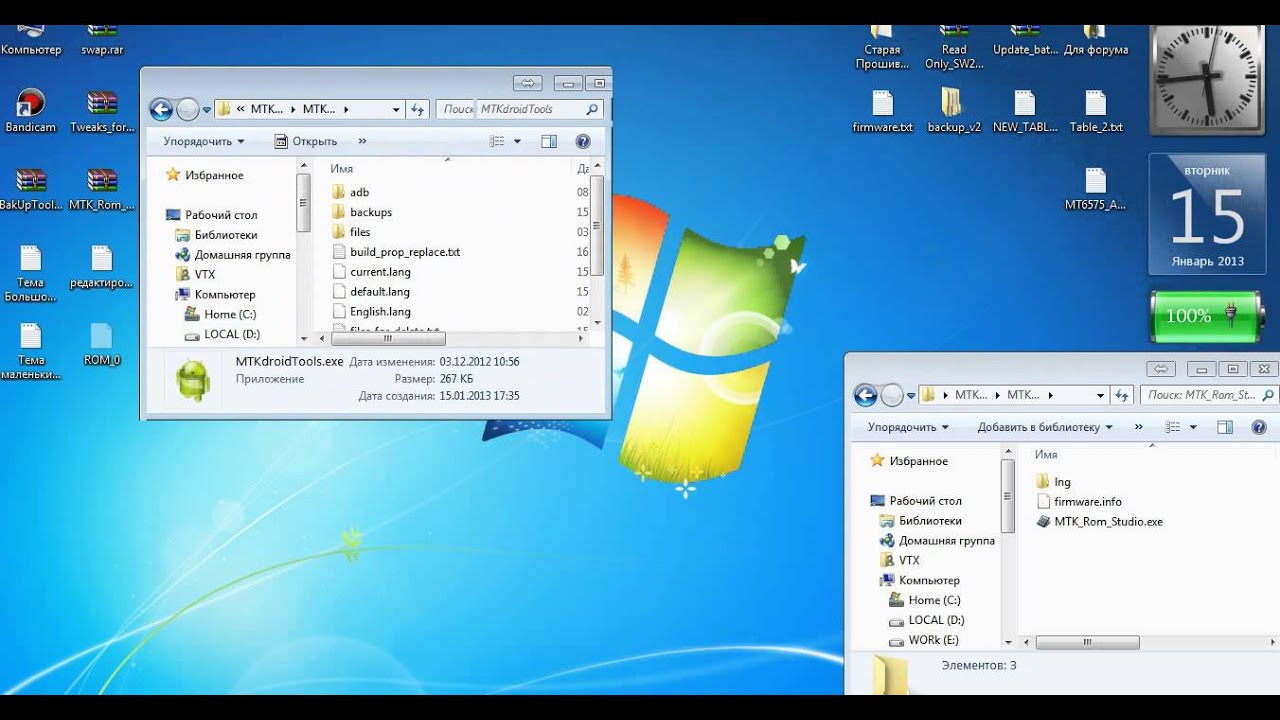Go back in MTK_Rom_Studio window

[x=865, y=395]
